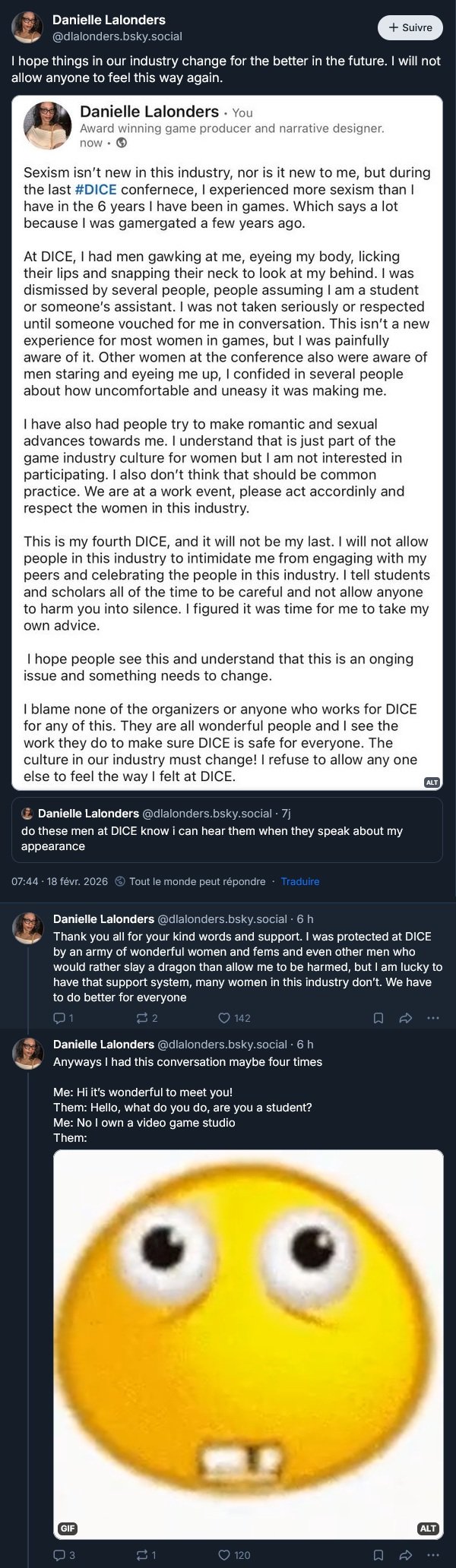Bookmark the 'Anyways' conversation post
The width and height of the screenshot is (456, 1568).
tap(378, 1555)
